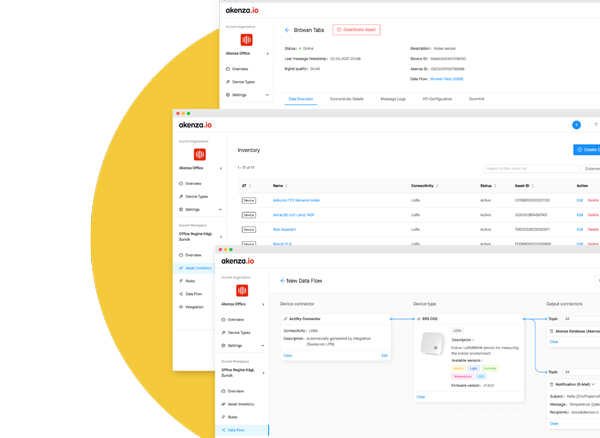Viewport: 600px width, 438px height.
Task: Open the API-Configuration tab
Action: point(437,99)
